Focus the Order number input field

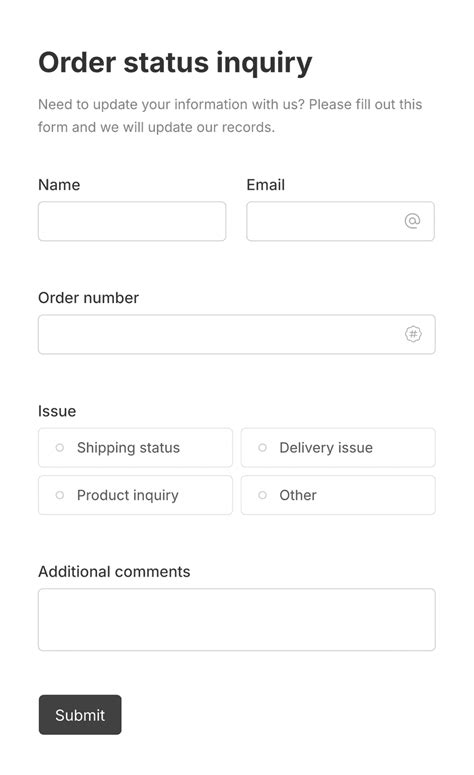(x=237, y=335)
